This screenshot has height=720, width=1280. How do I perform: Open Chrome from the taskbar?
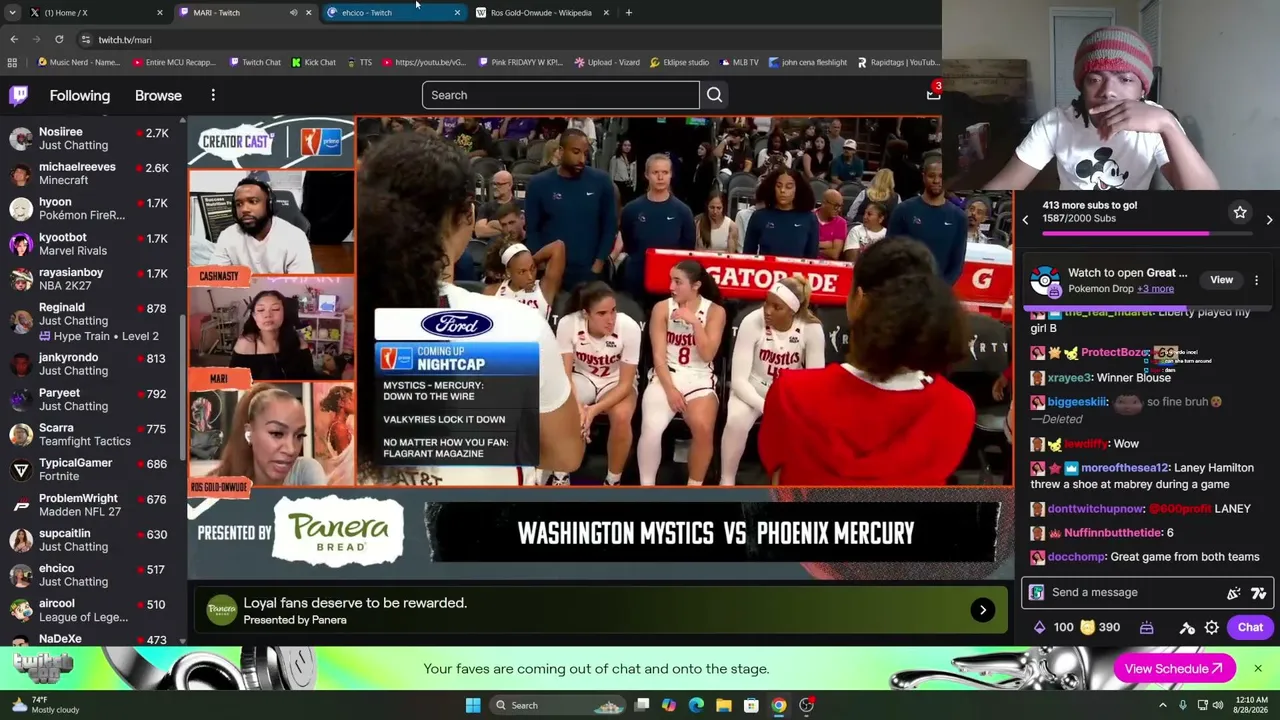click(778, 705)
